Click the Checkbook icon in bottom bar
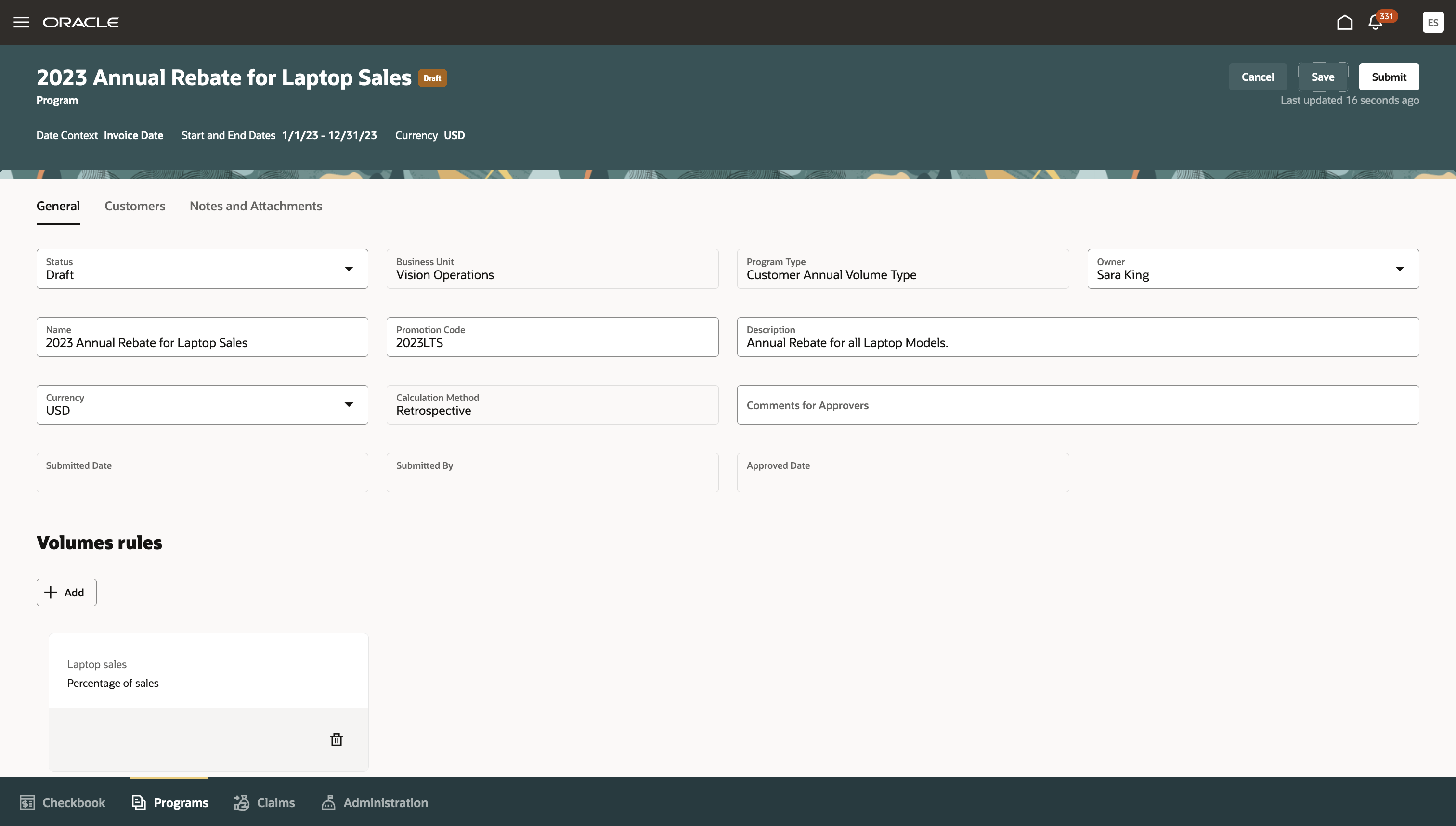Image resolution: width=1456 pixels, height=826 pixels. click(x=27, y=802)
